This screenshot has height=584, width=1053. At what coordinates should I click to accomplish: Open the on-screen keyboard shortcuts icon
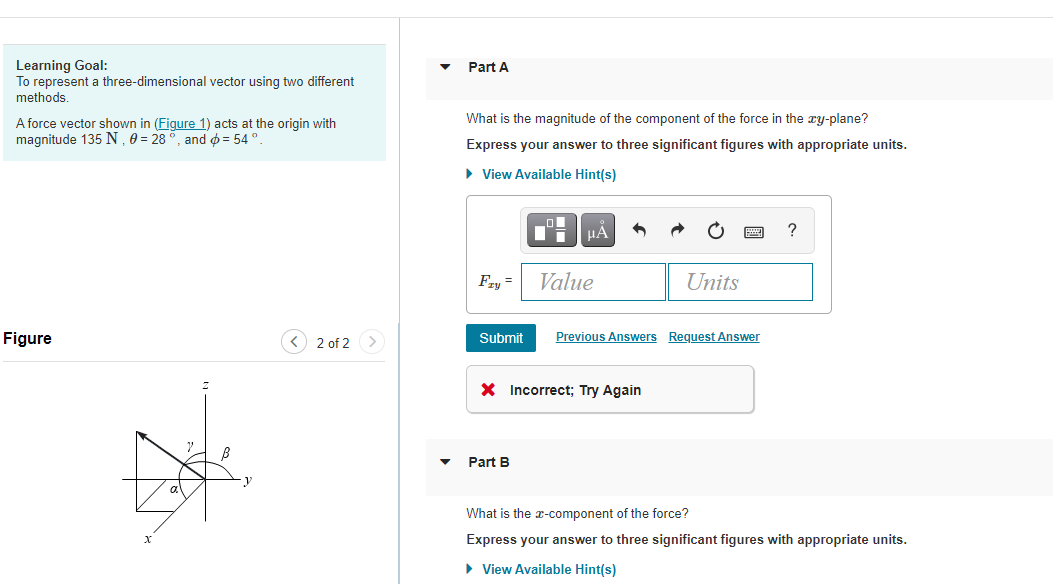pos(753,229)
